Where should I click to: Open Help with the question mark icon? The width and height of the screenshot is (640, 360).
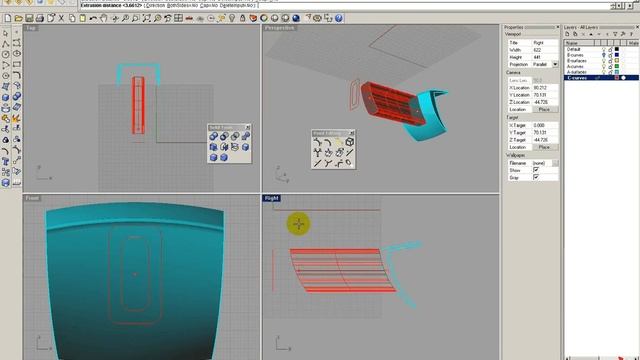(x=339, y=18)
